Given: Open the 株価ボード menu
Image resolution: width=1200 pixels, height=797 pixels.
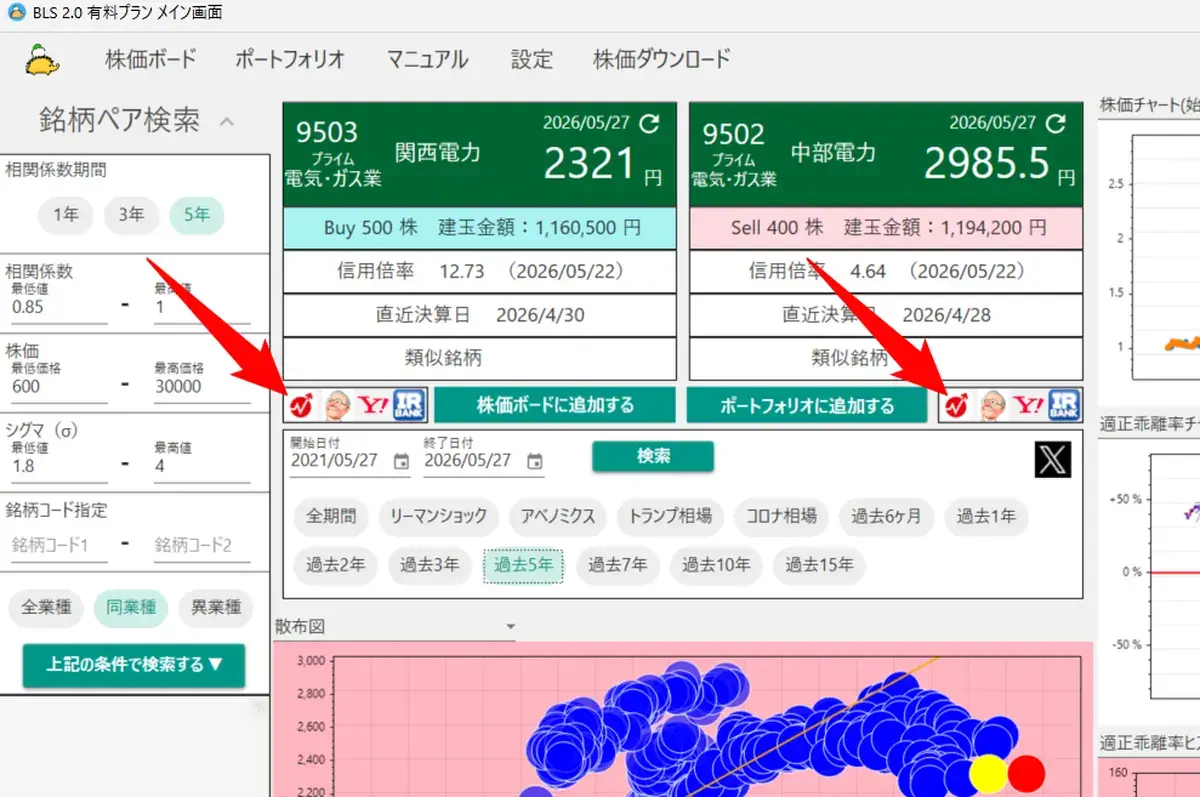Looking at the screenshot, I should [151, 59].
